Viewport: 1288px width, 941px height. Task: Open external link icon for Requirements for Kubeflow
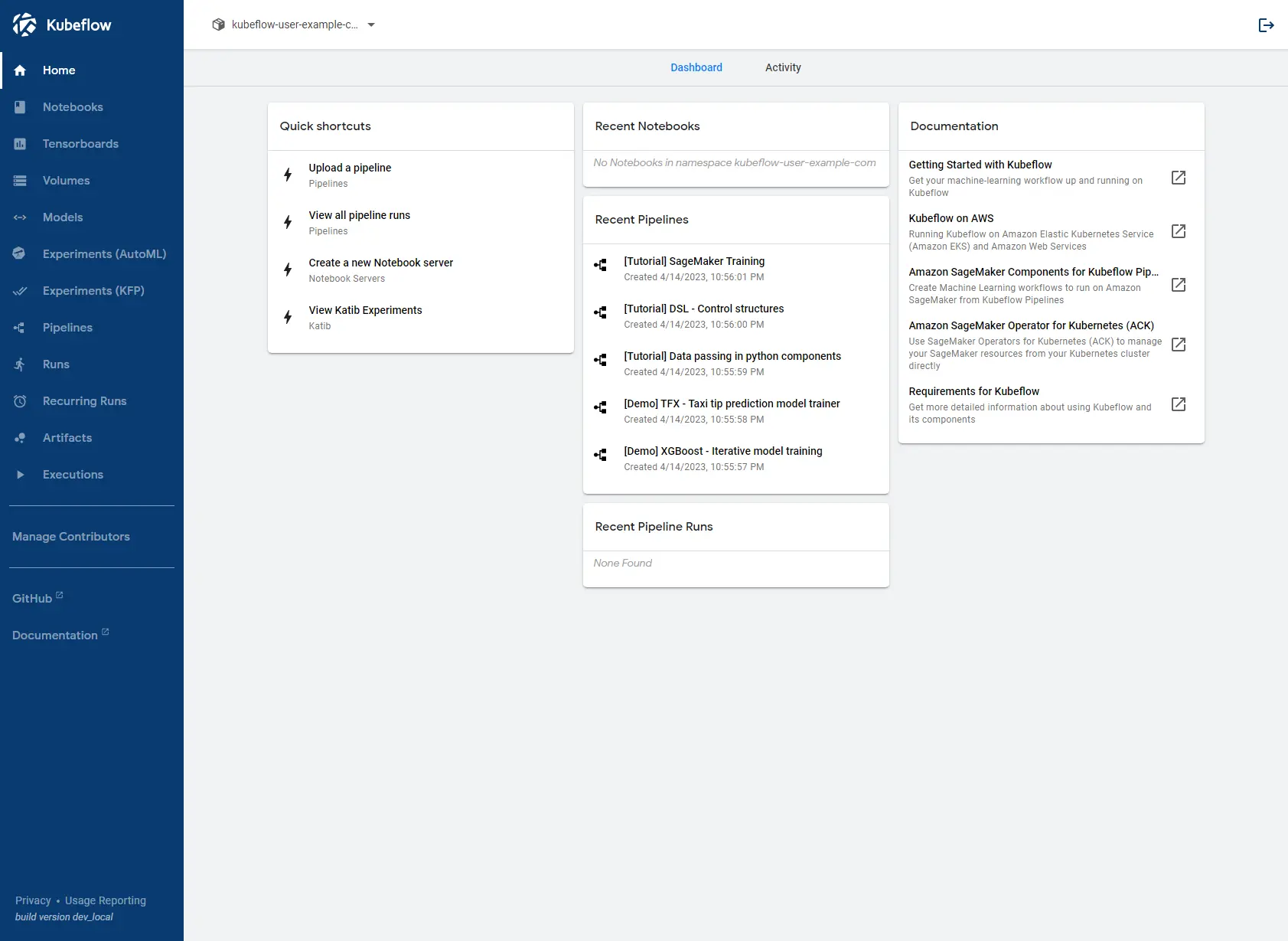1179,404
